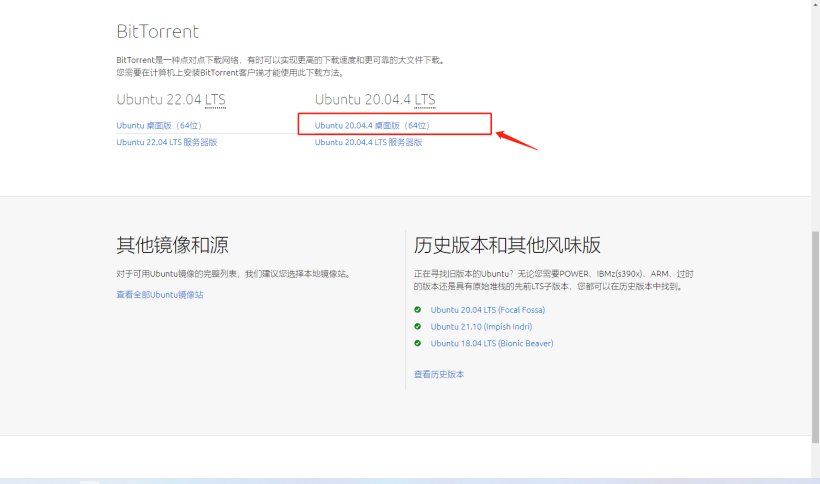The width and height of the screenshot is (820, 484).
Task: Click green checkmark beside Ubuntu 21.10 Impish Indri
Action: (418, 327)
